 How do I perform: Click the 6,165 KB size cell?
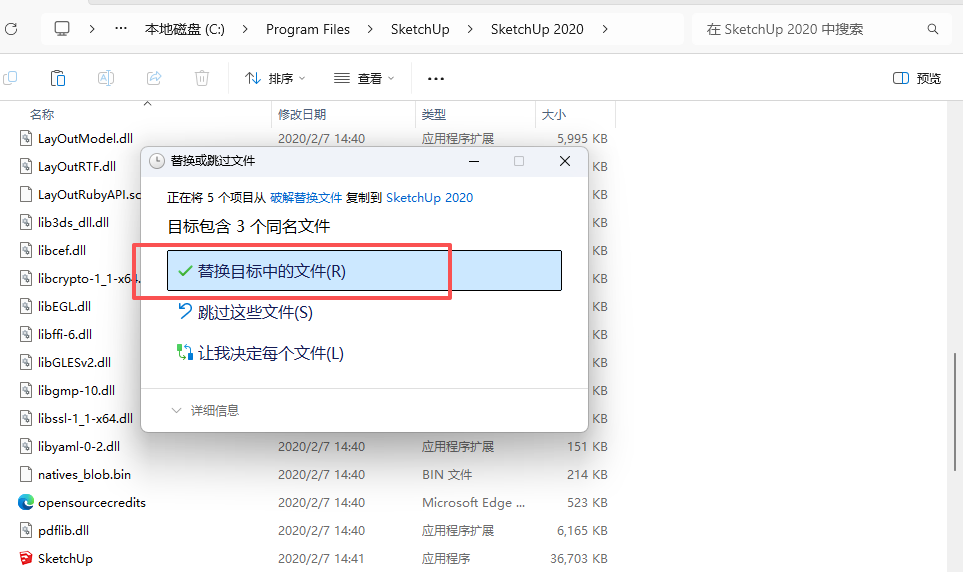[x=582, y=530]
